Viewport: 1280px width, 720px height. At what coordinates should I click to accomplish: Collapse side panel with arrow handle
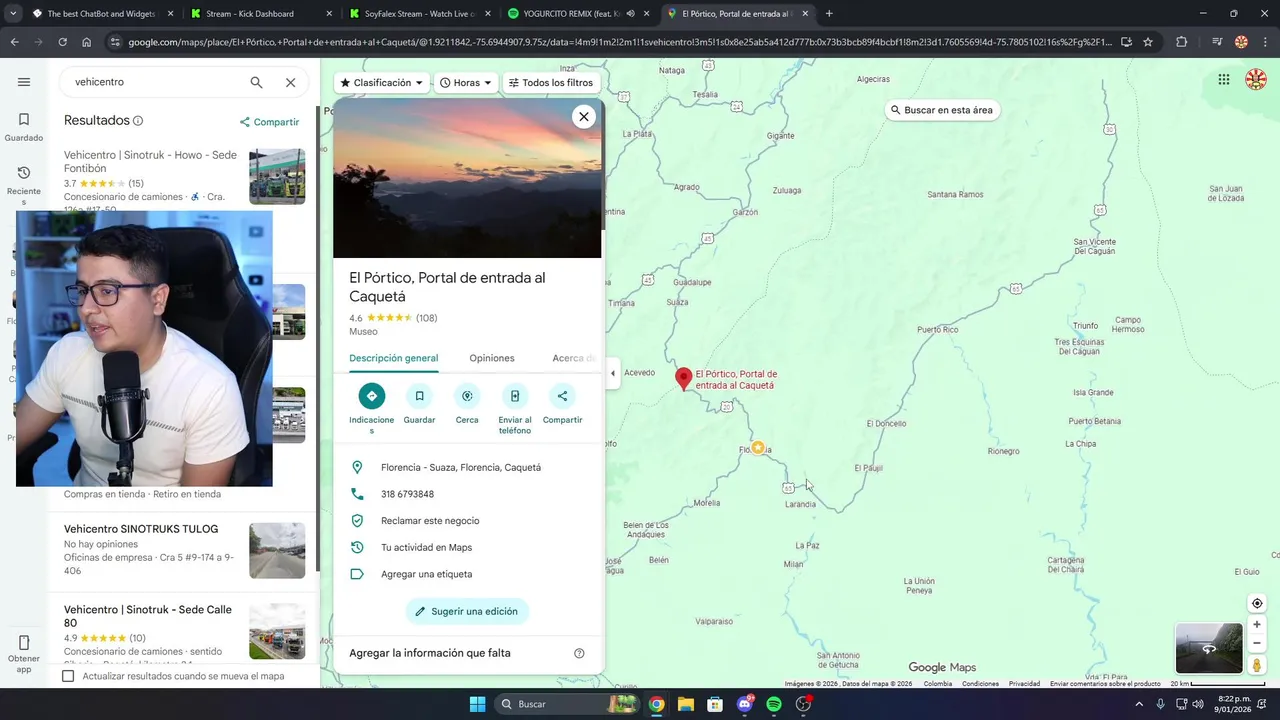[613, 374]
